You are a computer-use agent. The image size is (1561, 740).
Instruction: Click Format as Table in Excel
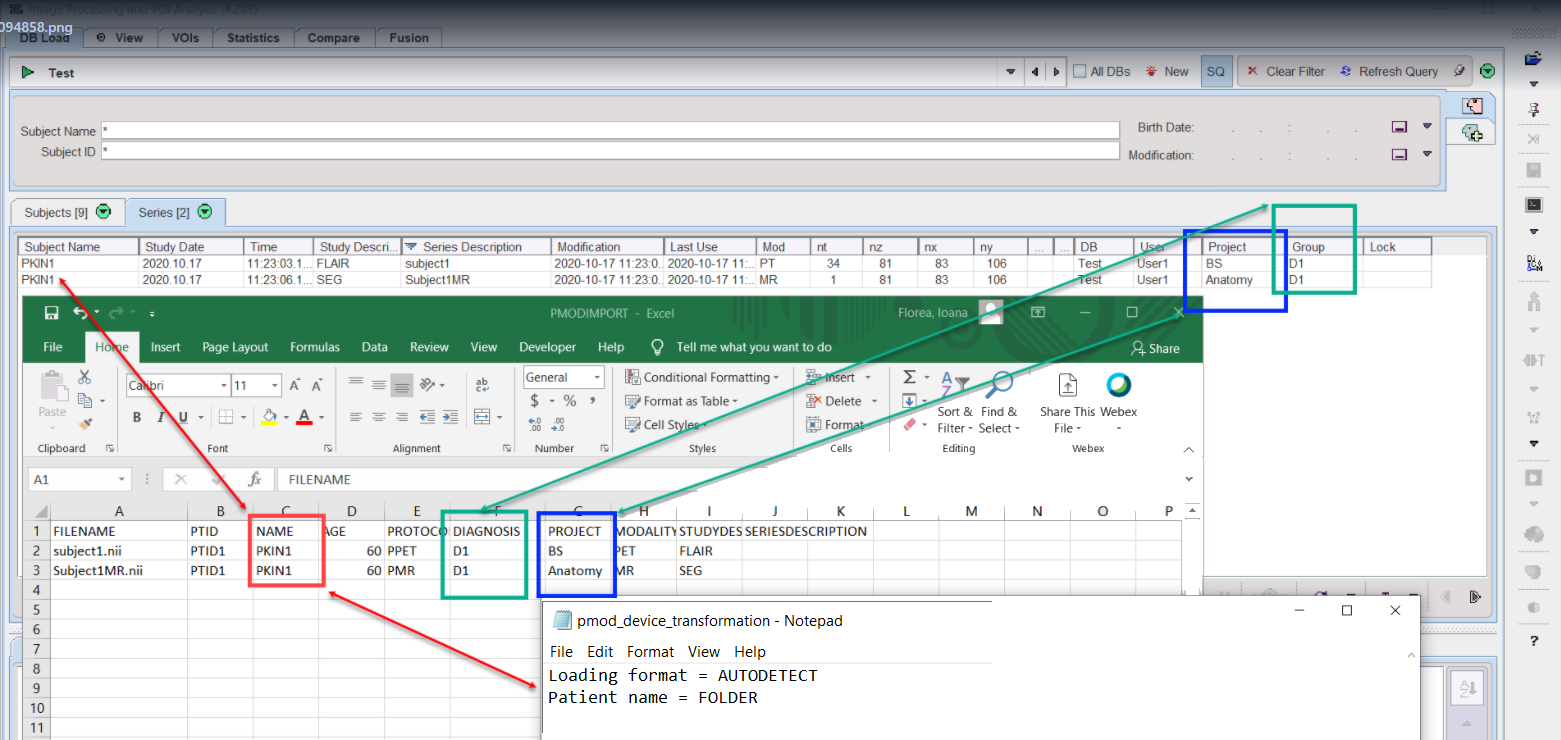pyautogui.click(x=682, y=401)
